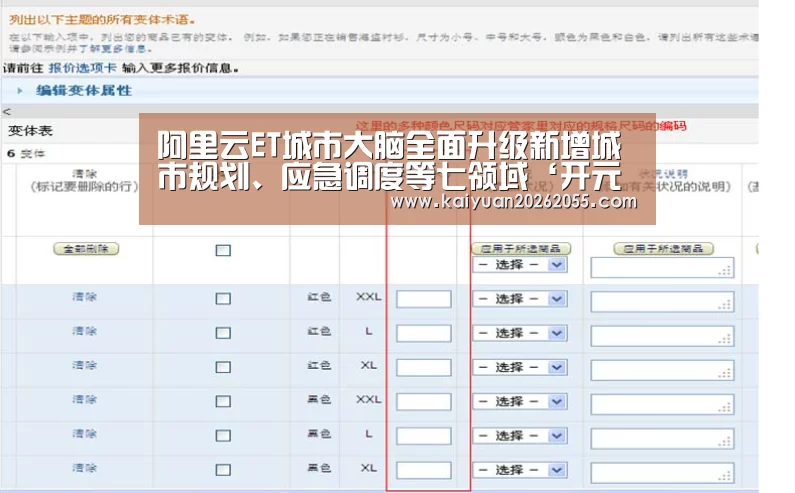Click 黑色 cell in the XXL row
This screenshot has height=493, width=795.
pyautogui.click(x=319, y=399)
